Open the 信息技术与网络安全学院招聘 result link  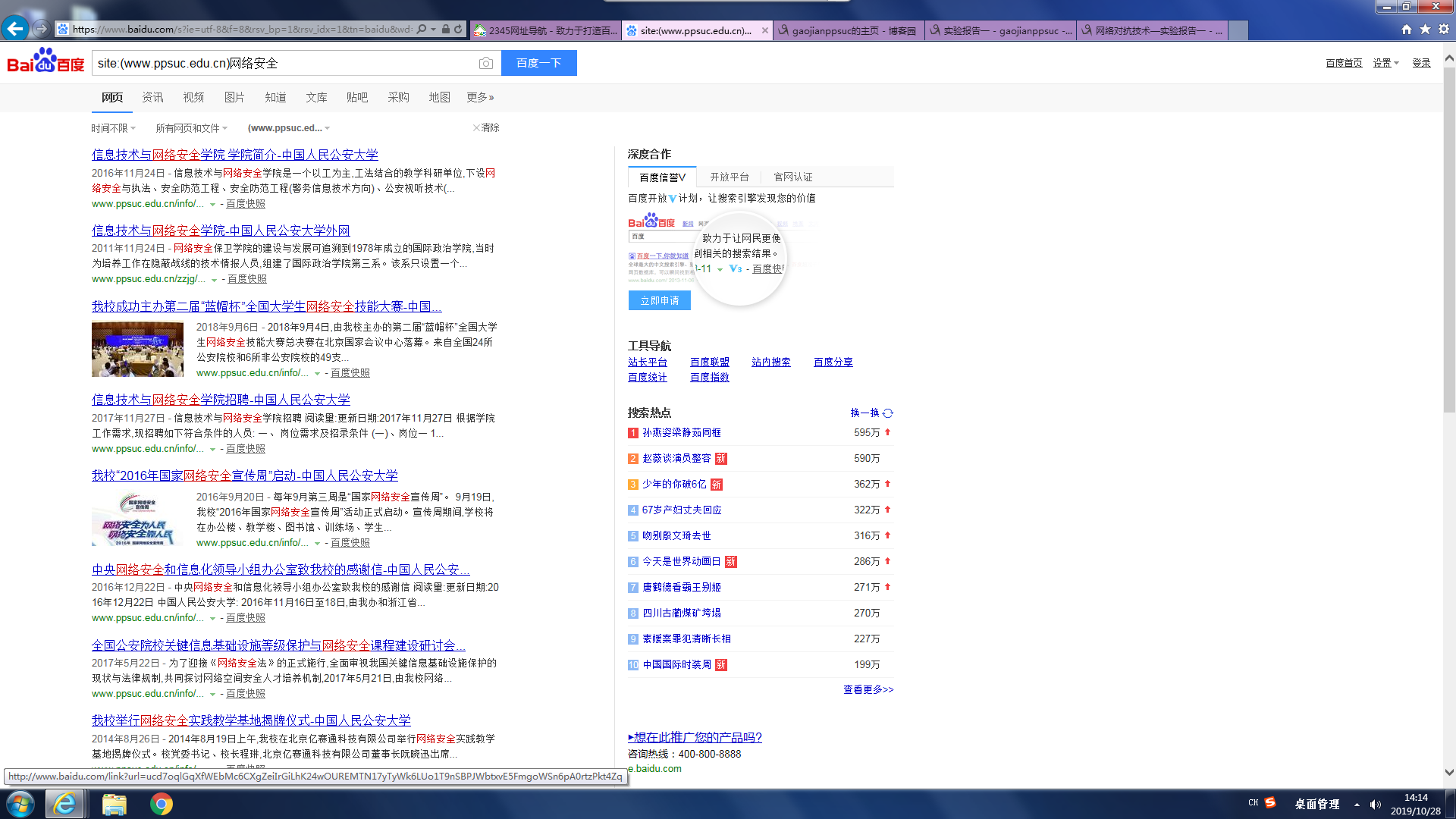(221, 400)
